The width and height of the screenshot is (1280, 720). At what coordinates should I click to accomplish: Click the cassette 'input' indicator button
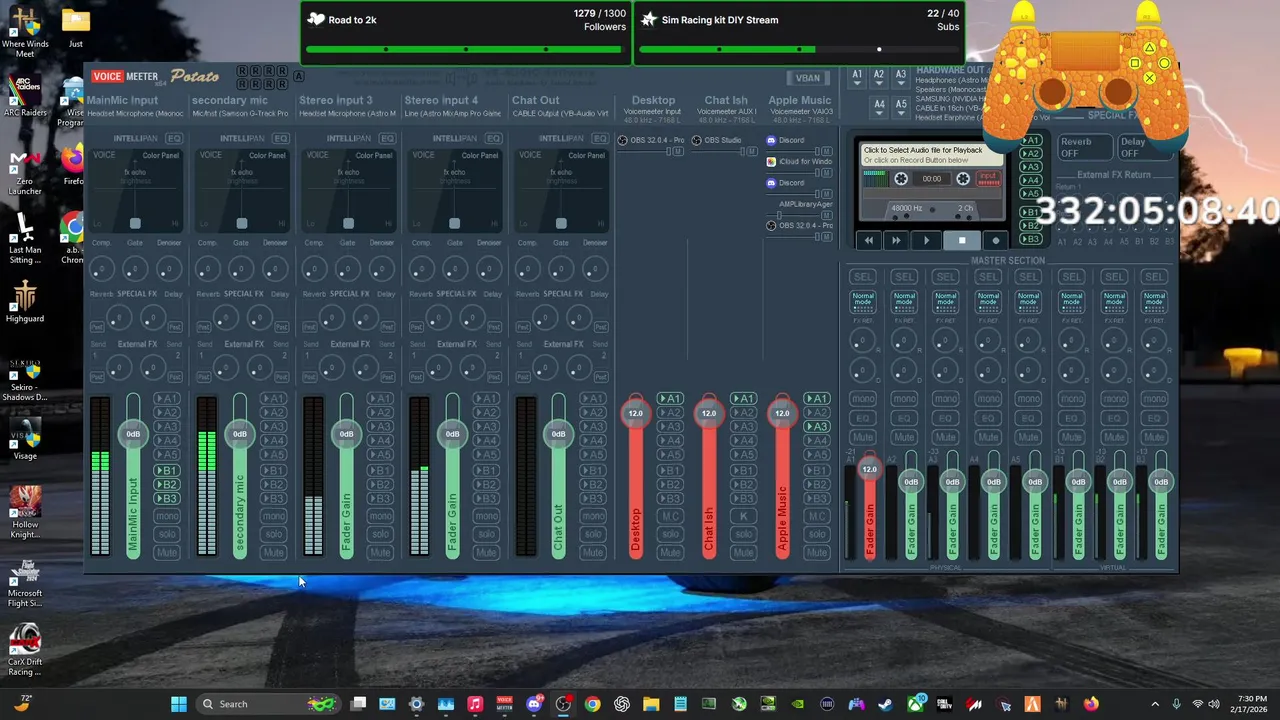pos(988,178)
